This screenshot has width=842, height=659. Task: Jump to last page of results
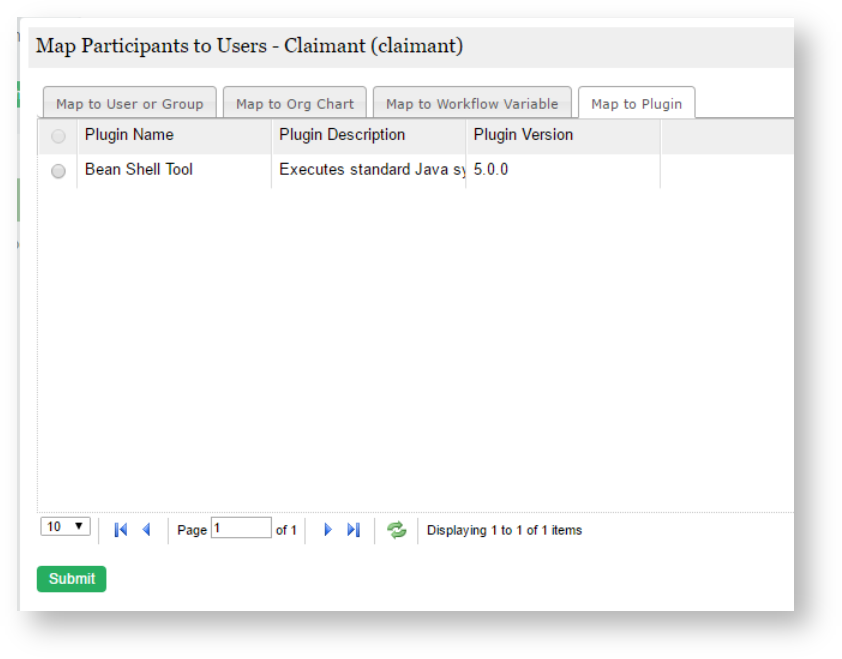coord(353,530)
